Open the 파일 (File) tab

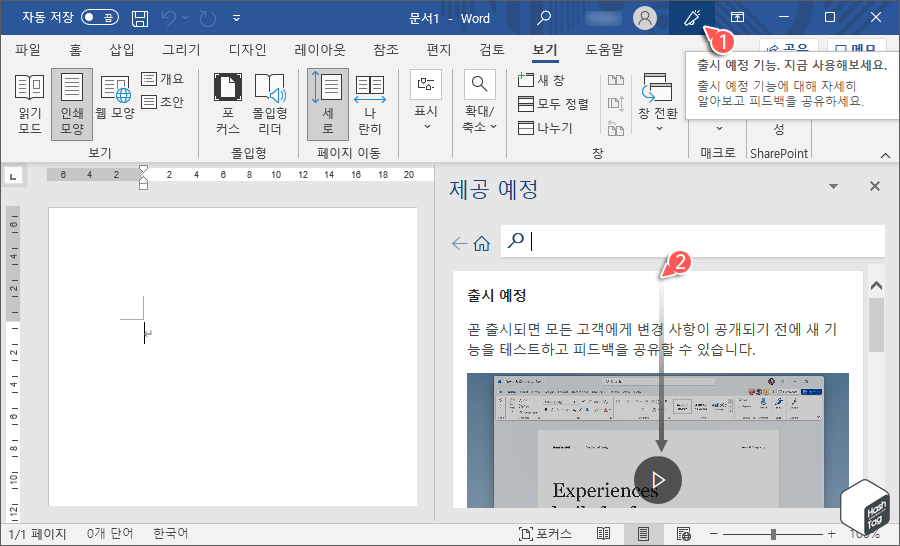pos(28,50)
